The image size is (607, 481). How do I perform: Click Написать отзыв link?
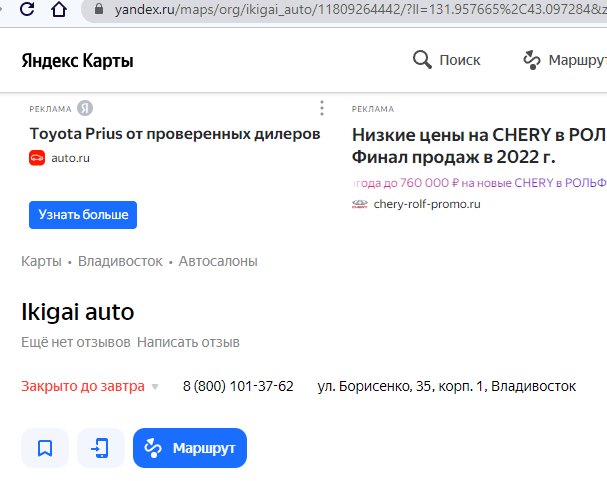pyautogui.click(x=188, y=342)
